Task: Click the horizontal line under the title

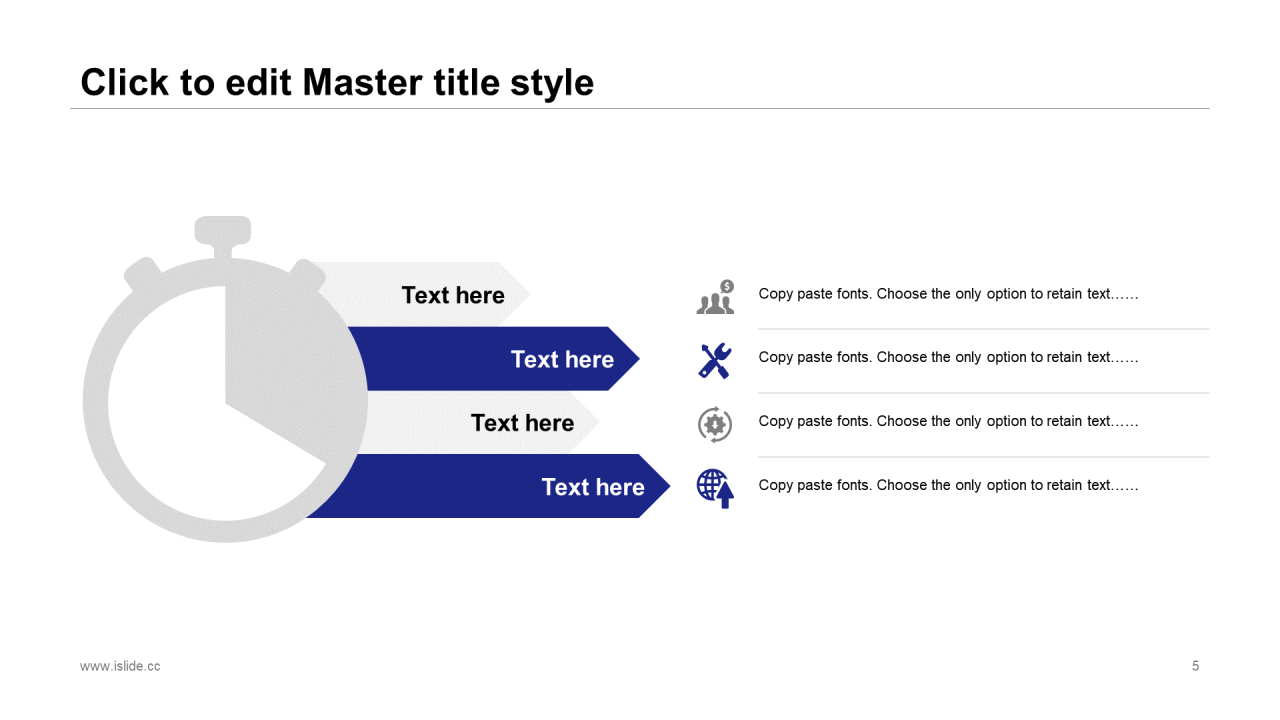Action: (x=640, y=108)
